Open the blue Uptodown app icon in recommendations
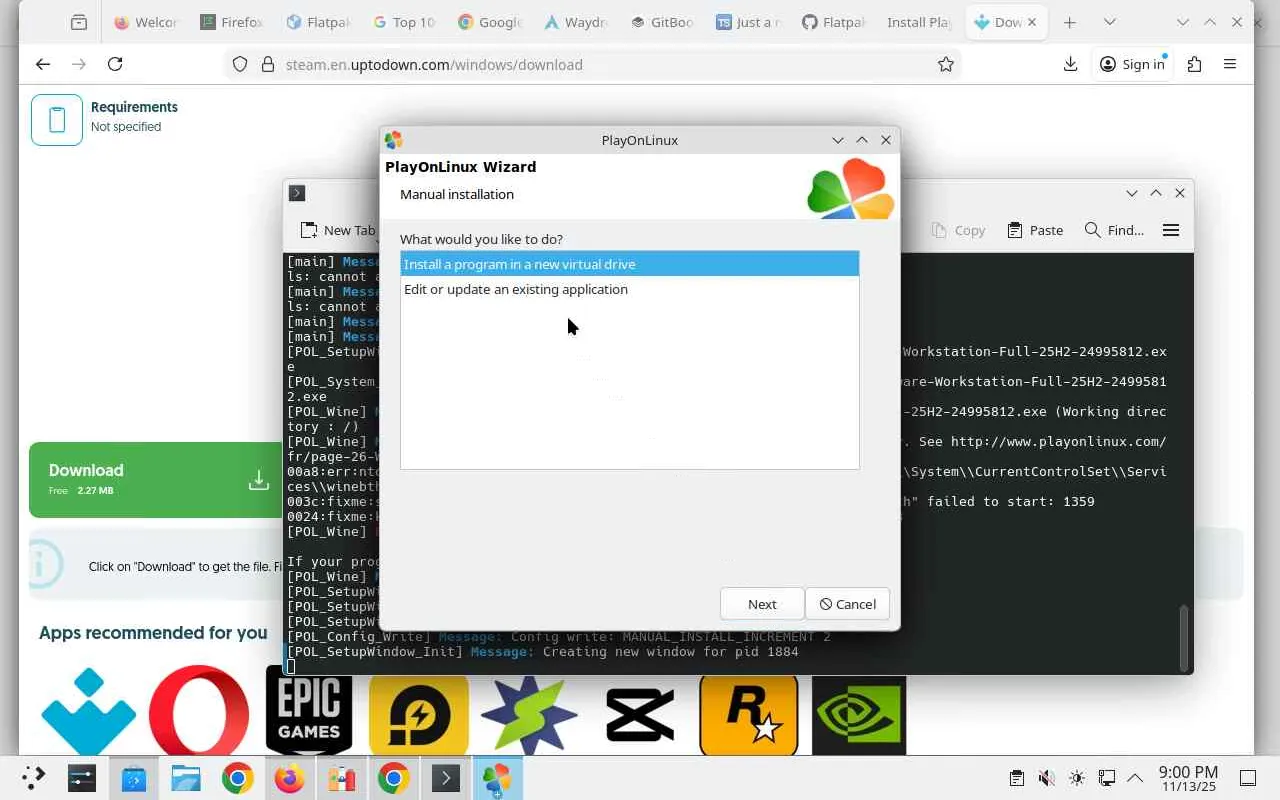The width and height of the screenshot is (1280, 800). [89, 712]
